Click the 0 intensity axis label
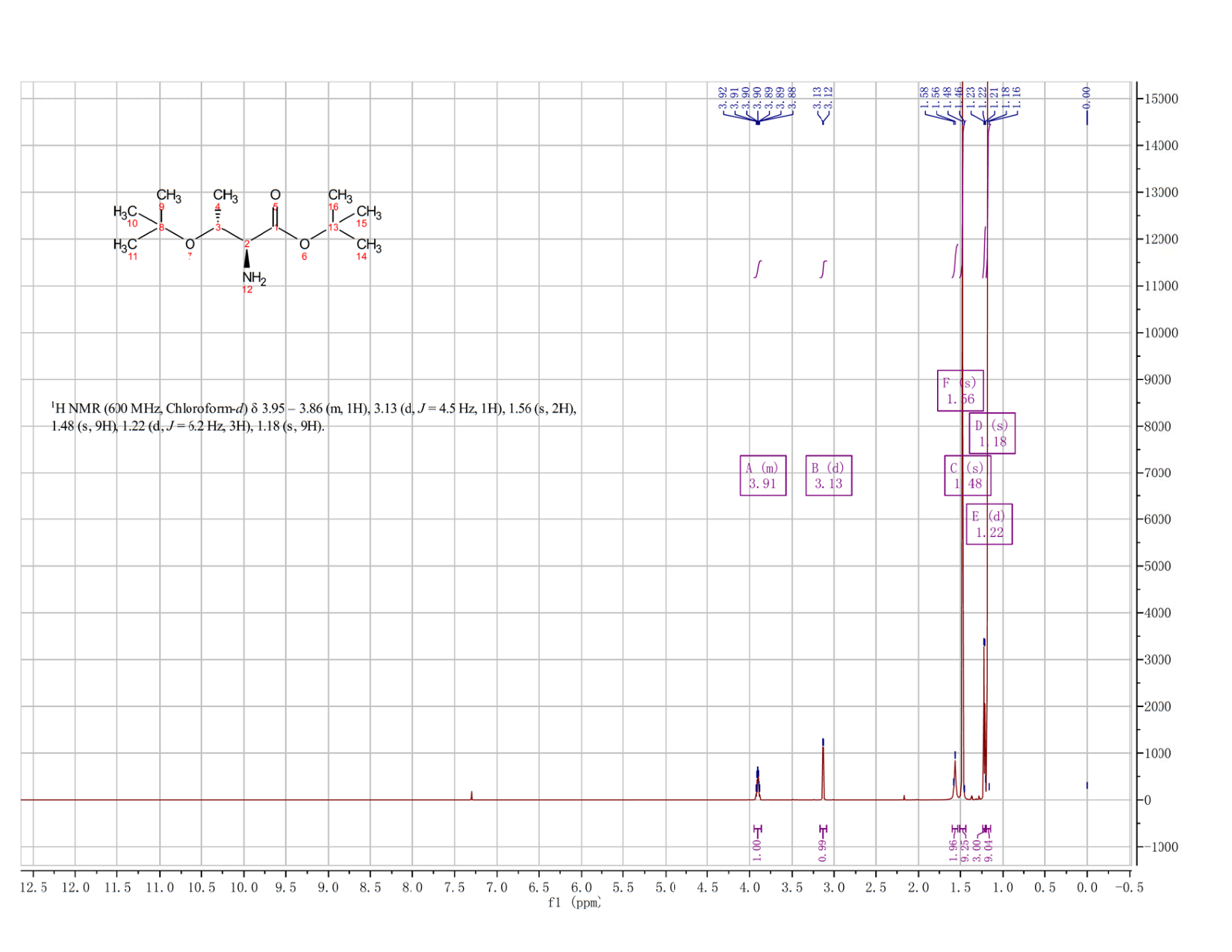 1148,800
